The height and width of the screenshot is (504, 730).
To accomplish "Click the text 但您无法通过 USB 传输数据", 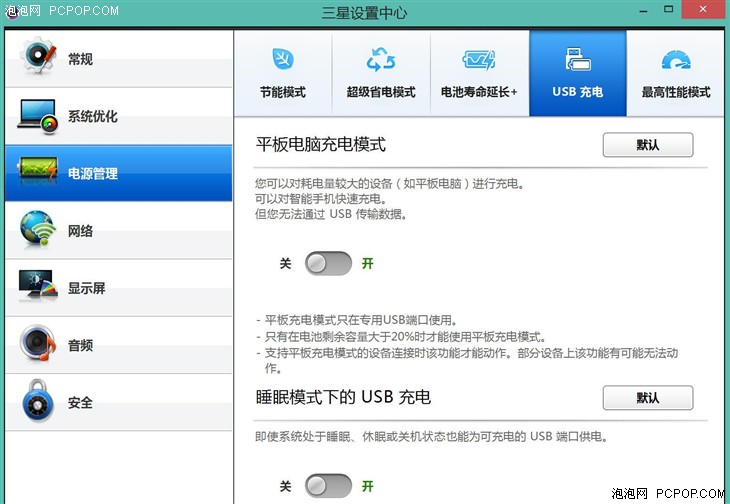I will click(x=331, y=214).
